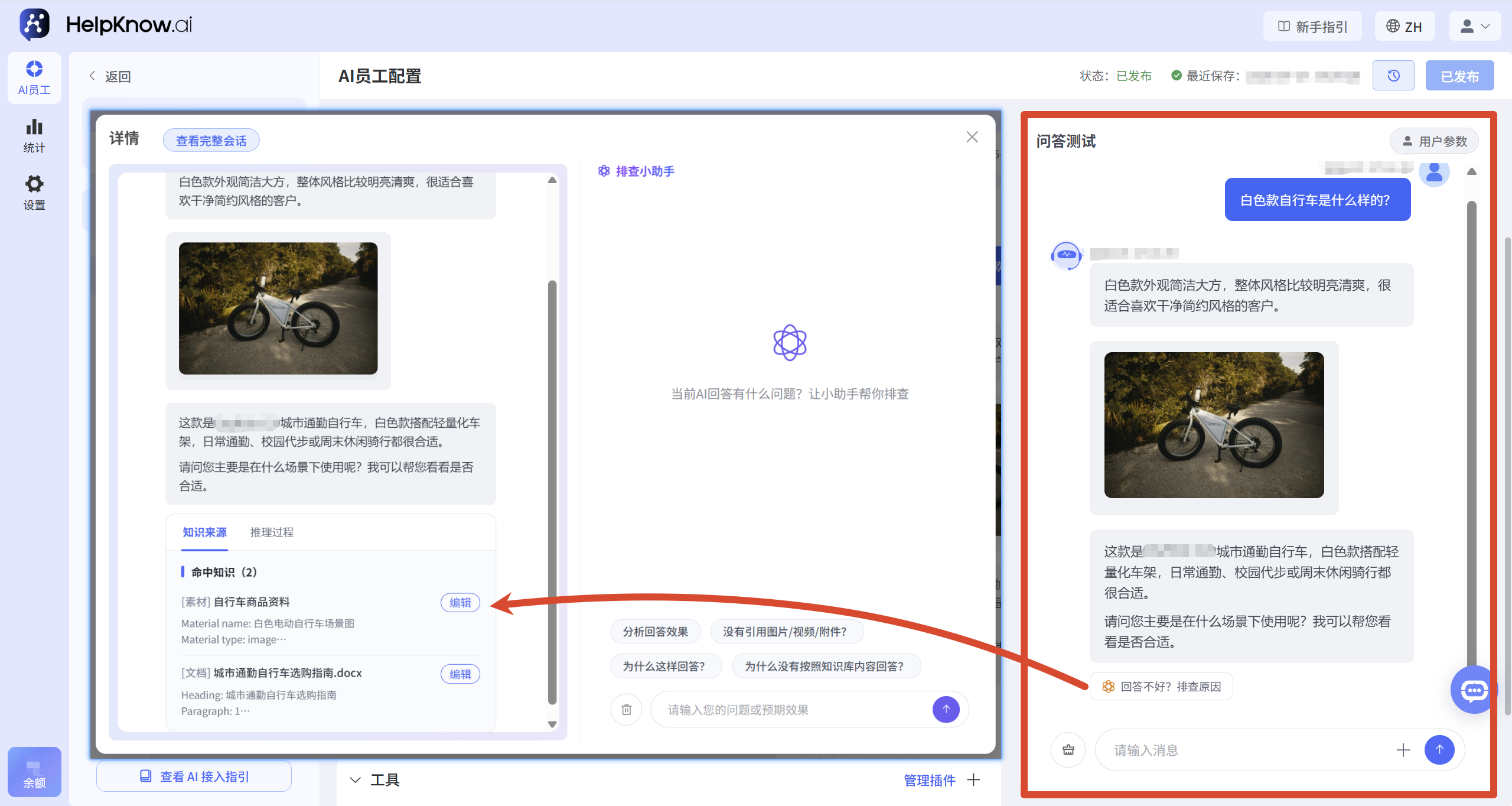
Task: Open the 统计 statistics sidebar icon
Action: 34,136
